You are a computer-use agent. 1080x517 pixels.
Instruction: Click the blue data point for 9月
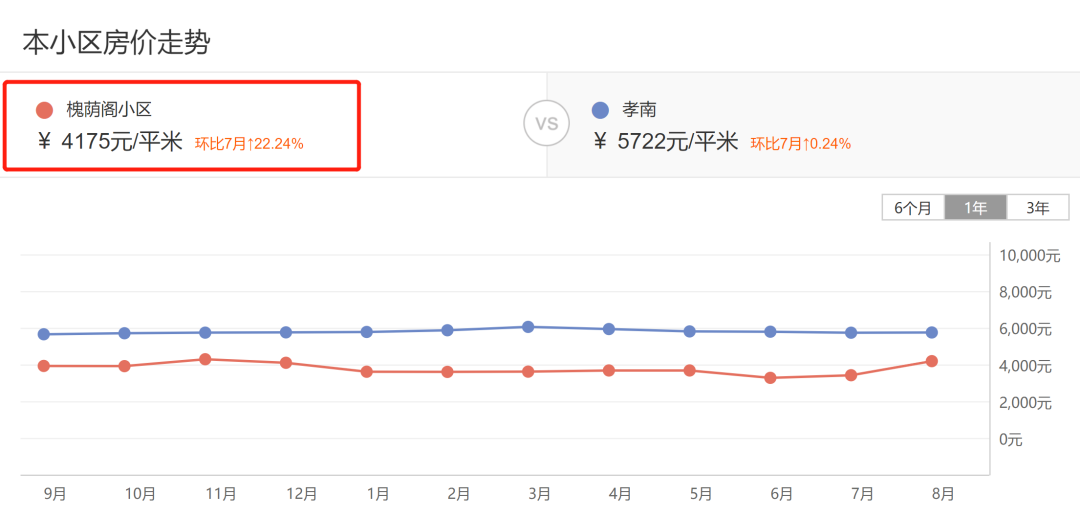(x=44, y=334)
